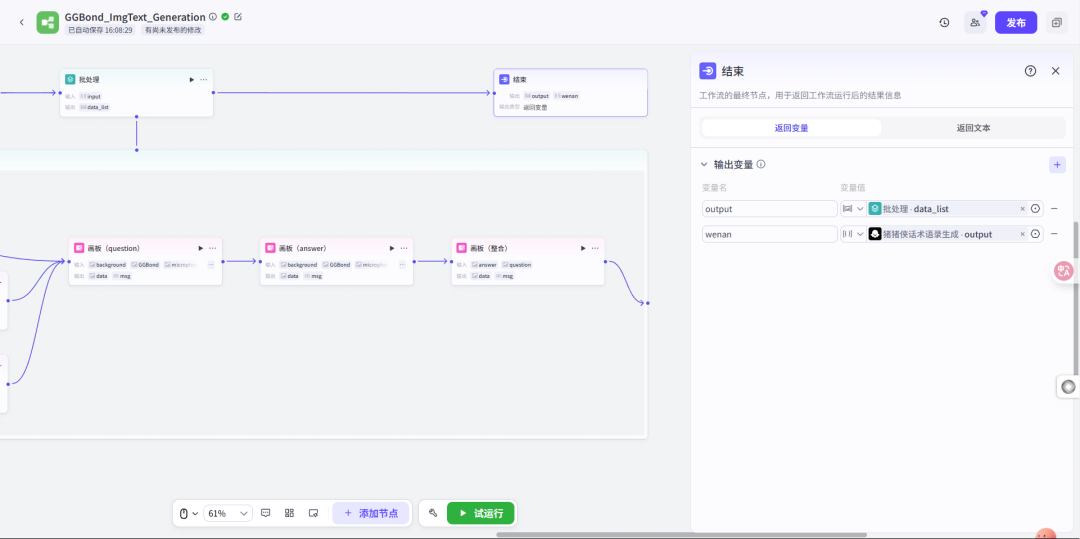Click the green 试运行 test run button
The width and height of the screenshot is (1080, 539).
click(481, 513)
